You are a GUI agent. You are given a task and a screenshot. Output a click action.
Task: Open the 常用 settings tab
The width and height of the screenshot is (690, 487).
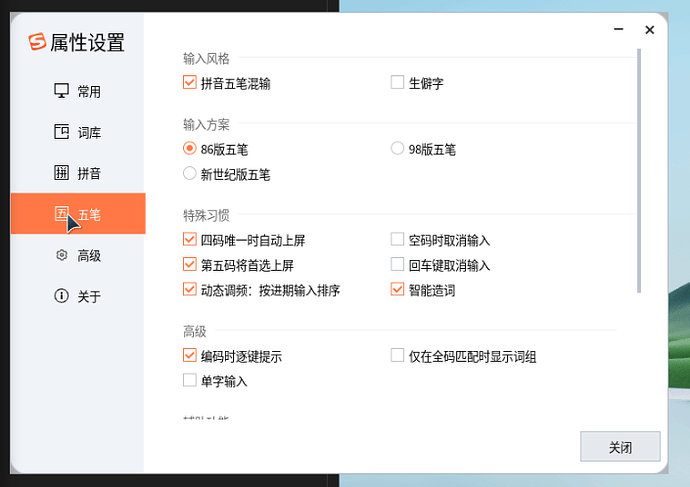click(78, 91)
